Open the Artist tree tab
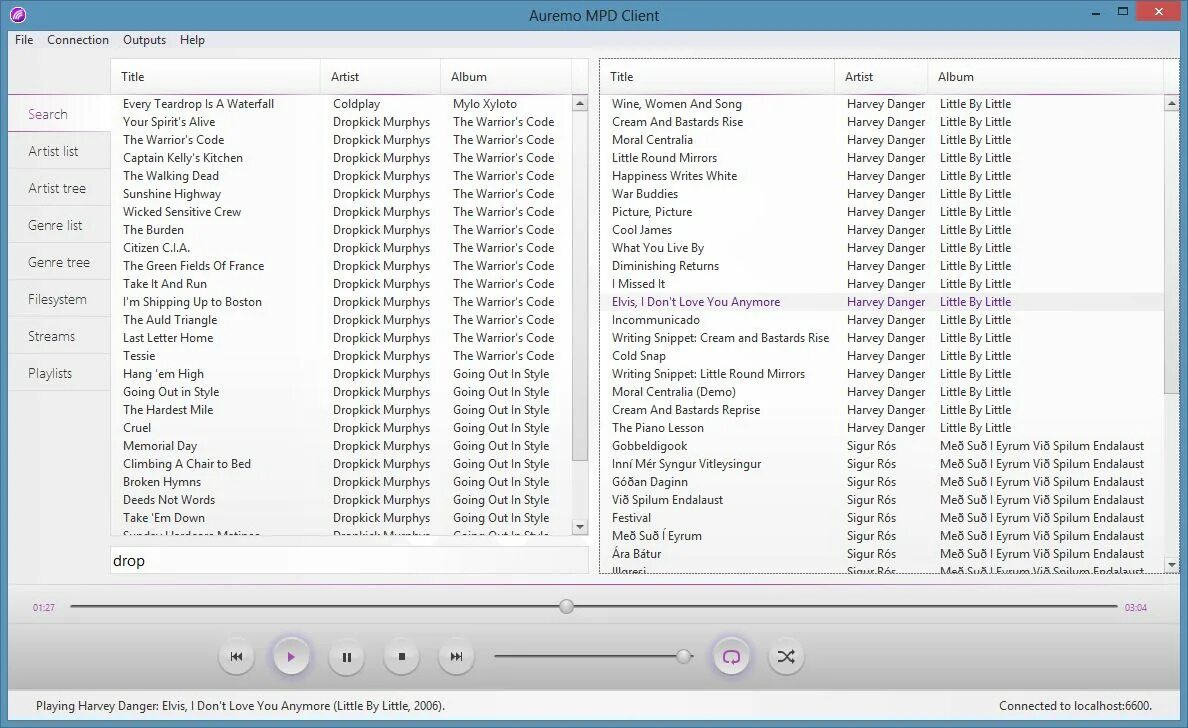 tap(59, 188)
